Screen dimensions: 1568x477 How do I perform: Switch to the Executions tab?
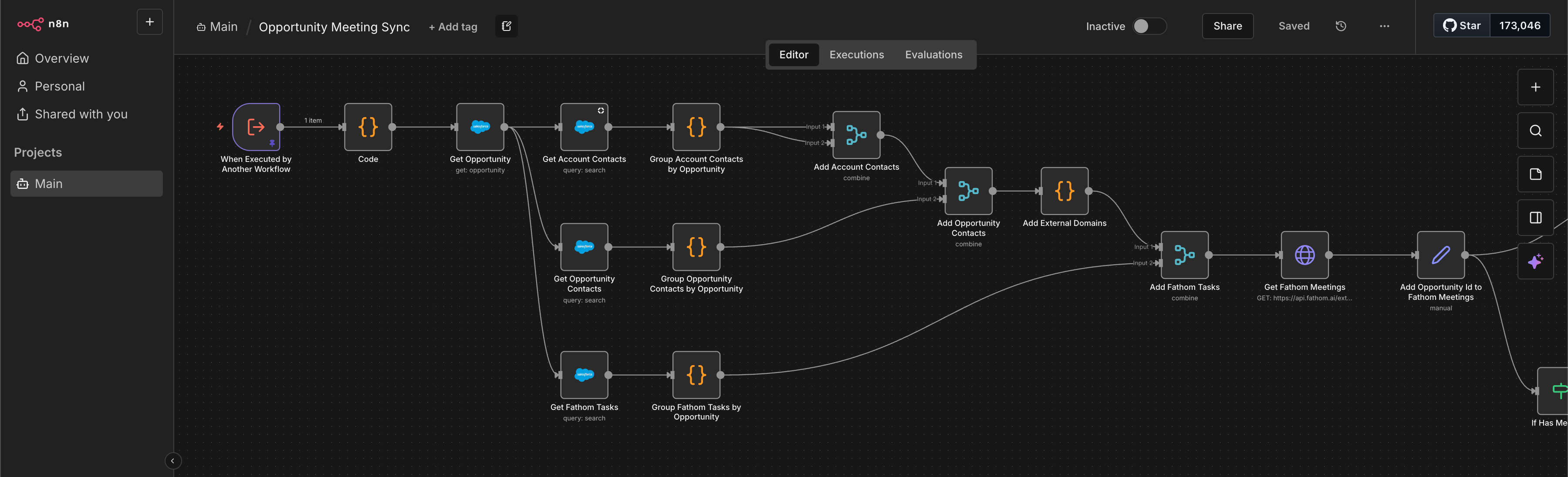pyautogui.click(x=856, y=55)
